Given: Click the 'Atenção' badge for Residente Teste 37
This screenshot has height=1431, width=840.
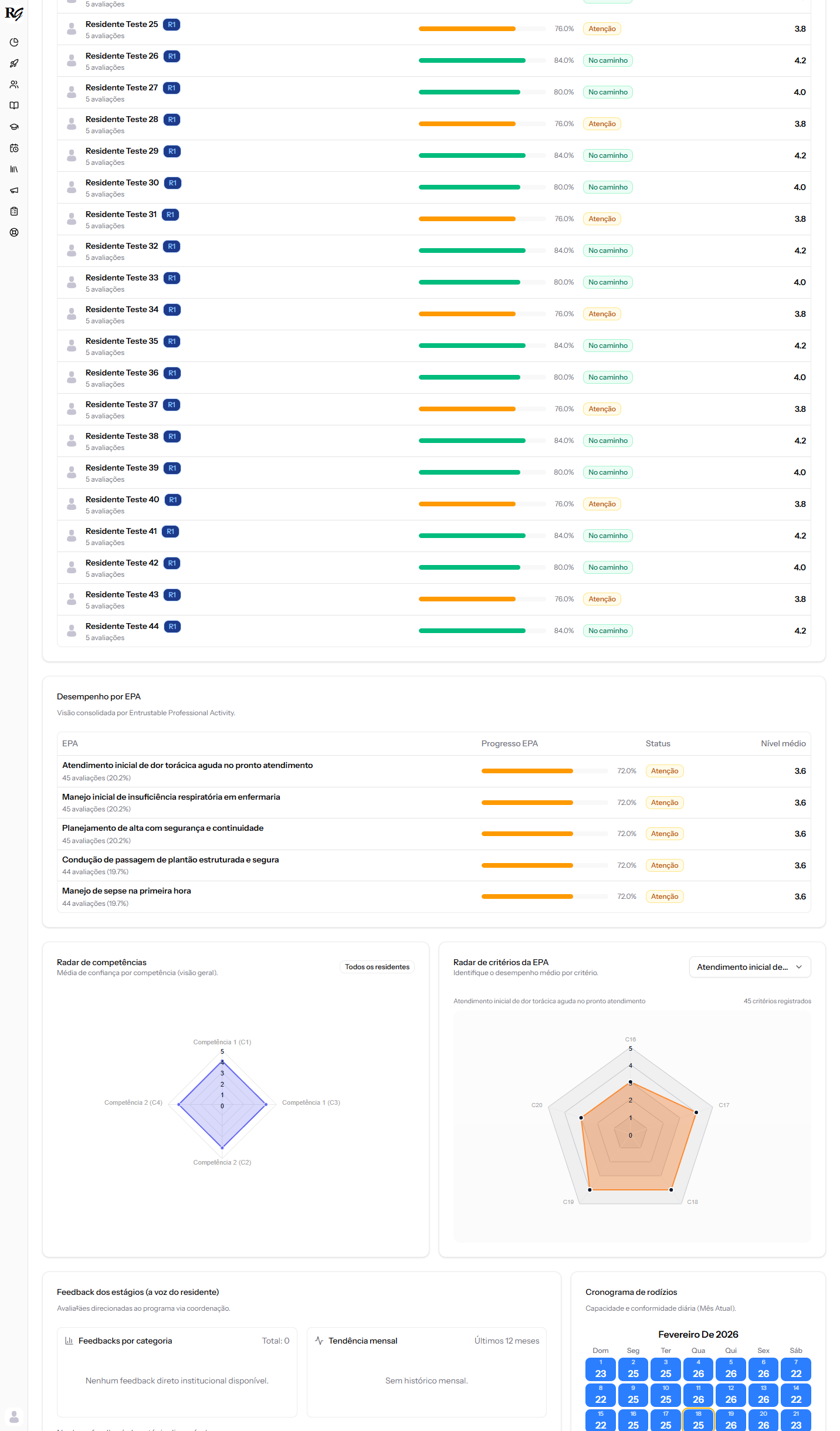Looking at the screenshot, I should tap(602, 409).
